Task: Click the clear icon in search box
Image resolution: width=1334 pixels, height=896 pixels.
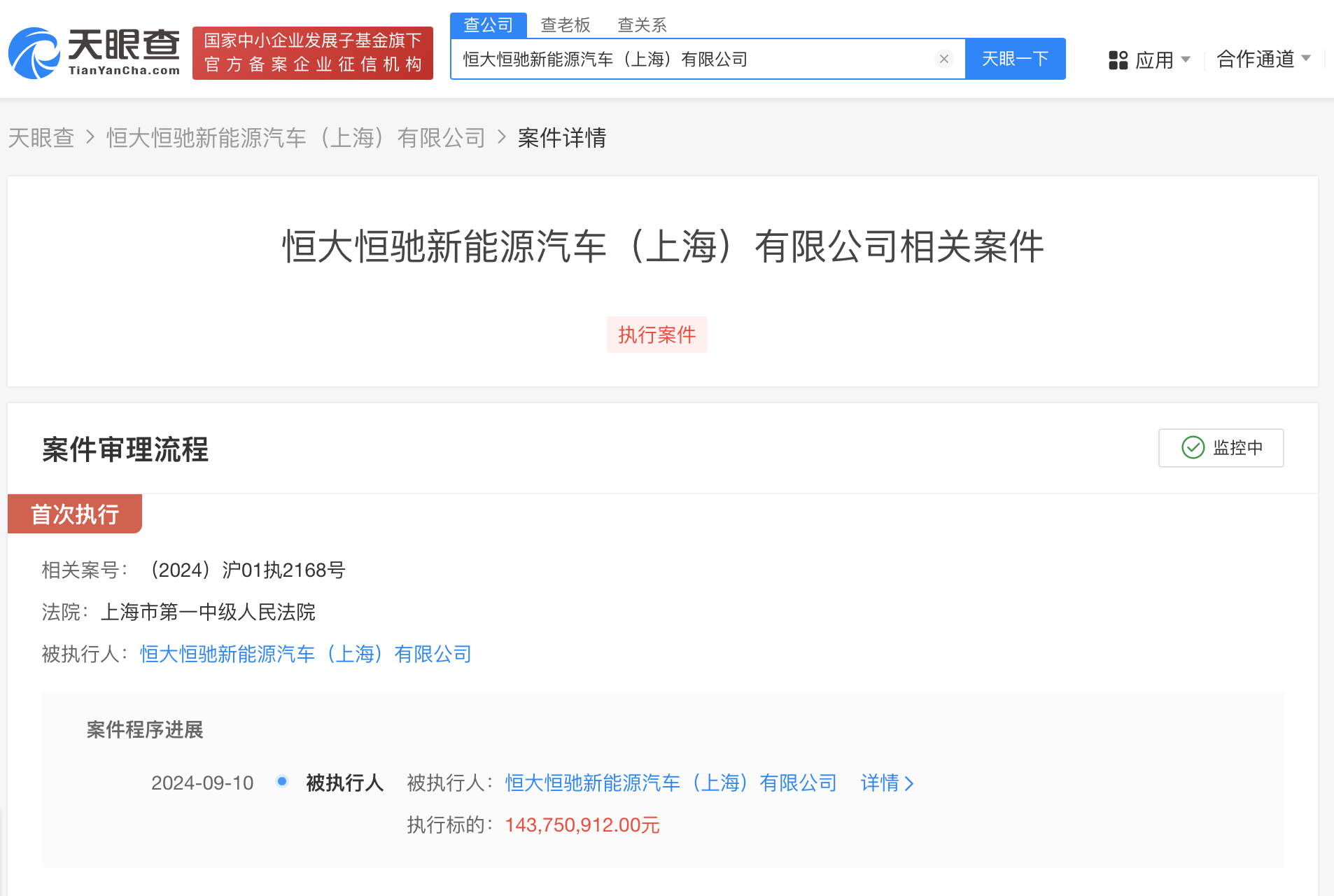Action: pos(944,59)
